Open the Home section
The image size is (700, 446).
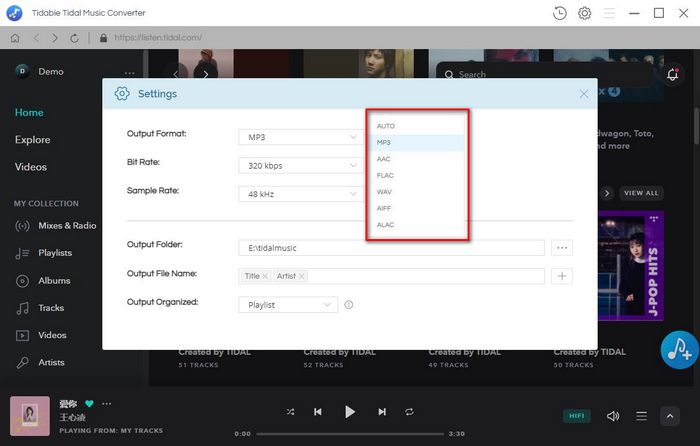pos(29,113)
